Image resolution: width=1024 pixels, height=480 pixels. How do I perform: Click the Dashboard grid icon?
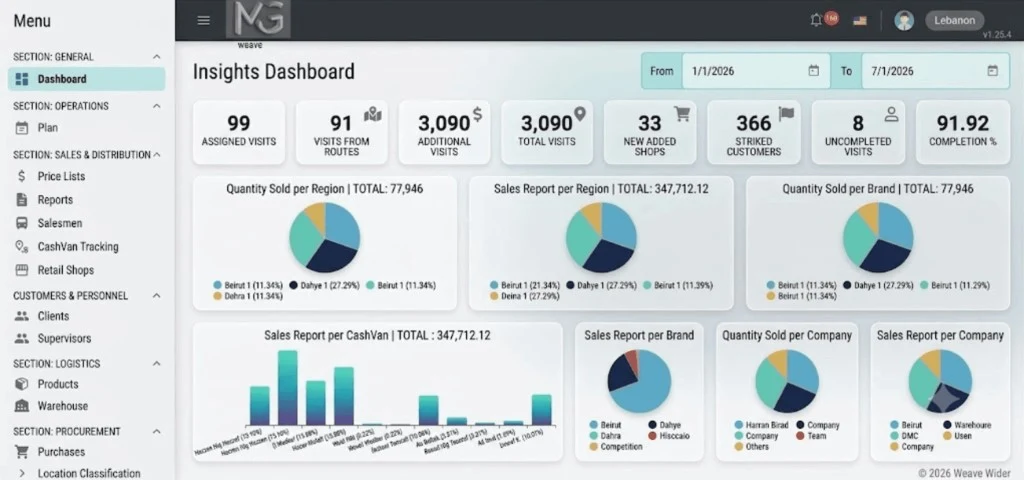22,79
